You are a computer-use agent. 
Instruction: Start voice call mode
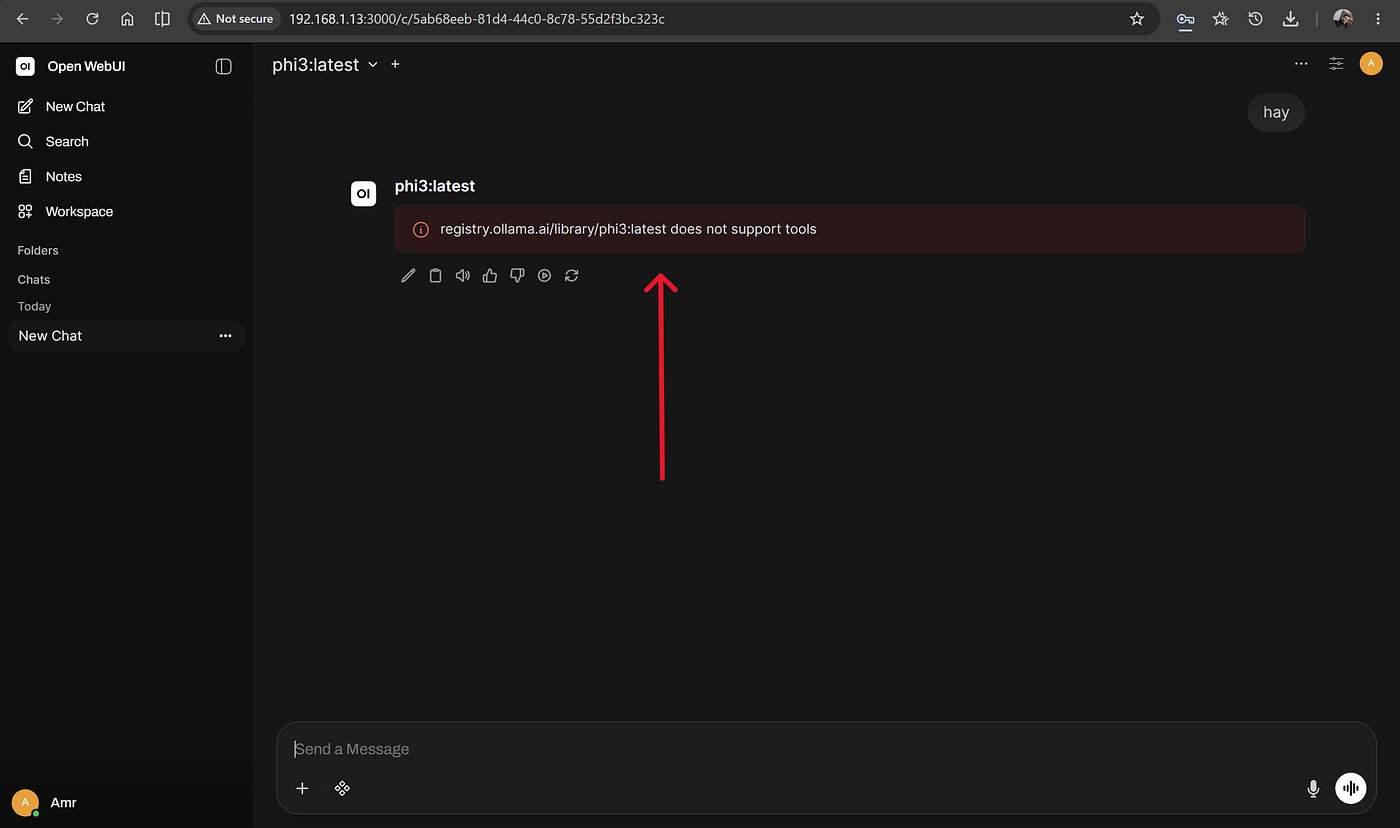tap(1351, 789)
